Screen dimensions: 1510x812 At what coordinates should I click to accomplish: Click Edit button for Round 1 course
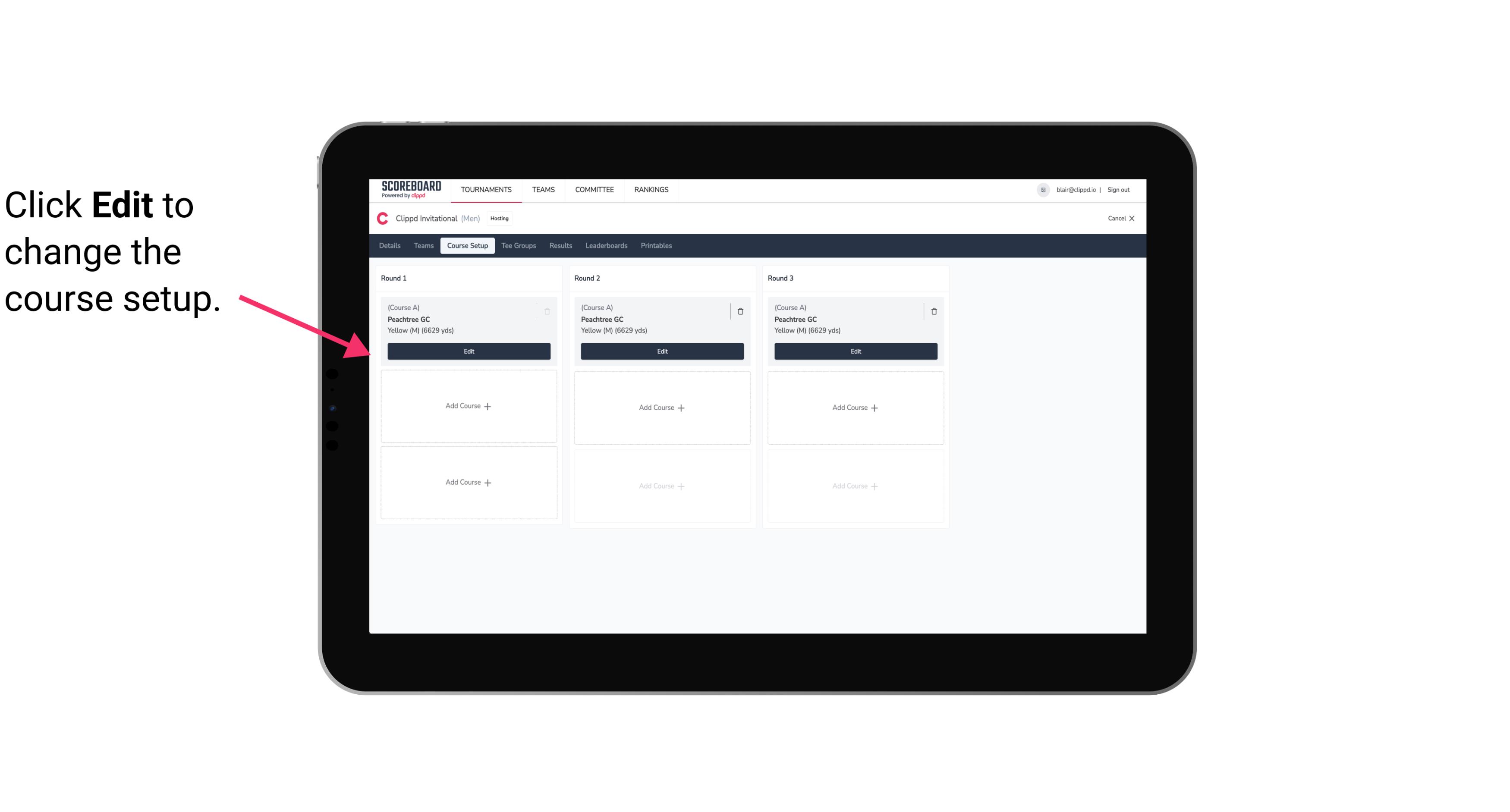click(468, 350)
